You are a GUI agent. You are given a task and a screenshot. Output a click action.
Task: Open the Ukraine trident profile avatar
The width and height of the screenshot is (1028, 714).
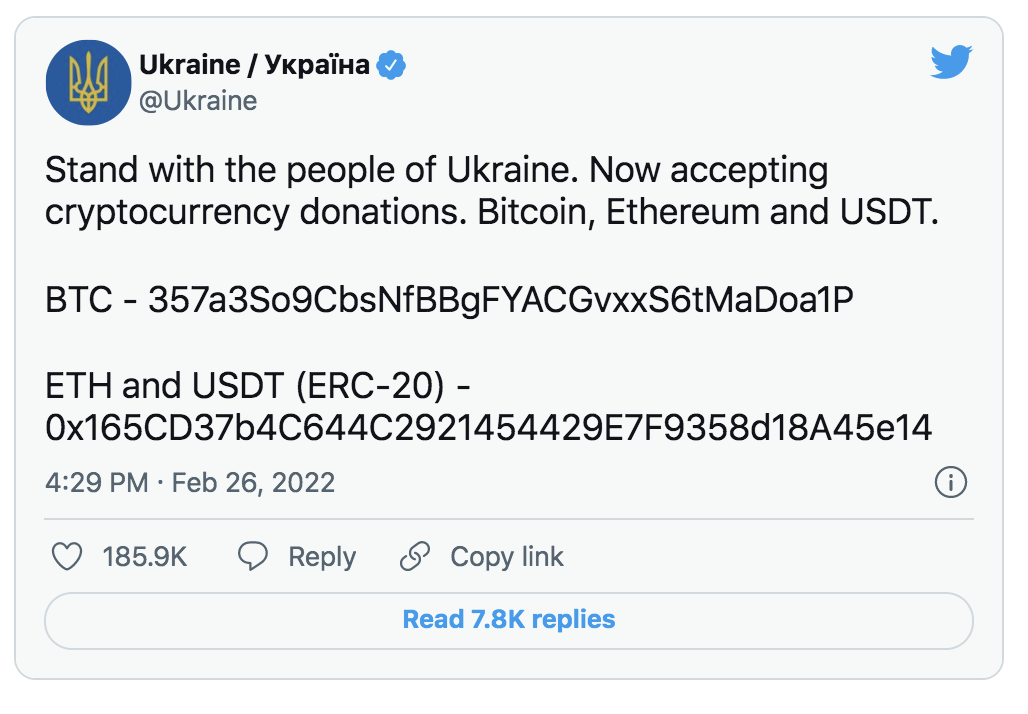[88, 83]
